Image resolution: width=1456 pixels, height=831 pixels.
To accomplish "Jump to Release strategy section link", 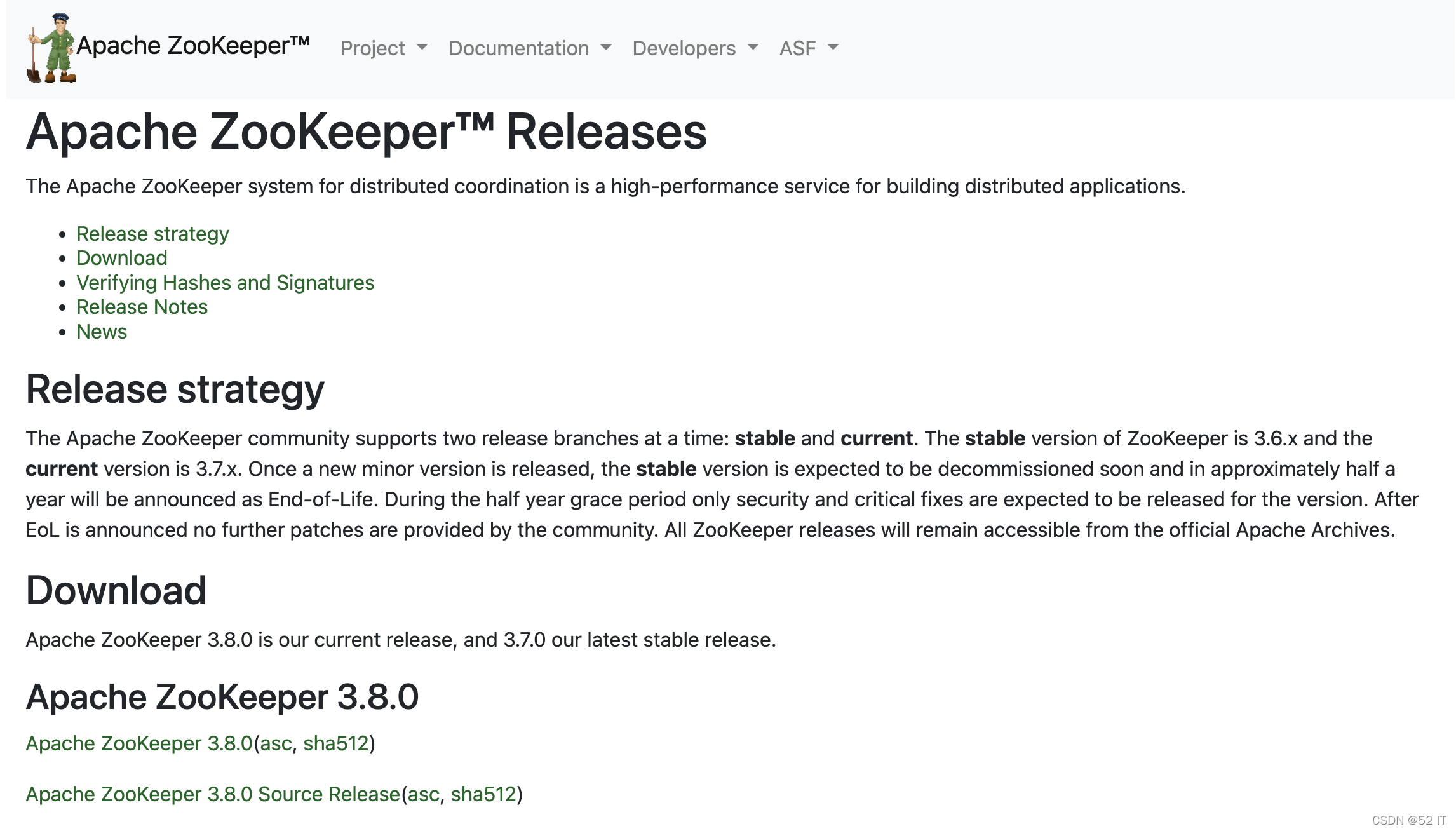I will pos(152,234).
